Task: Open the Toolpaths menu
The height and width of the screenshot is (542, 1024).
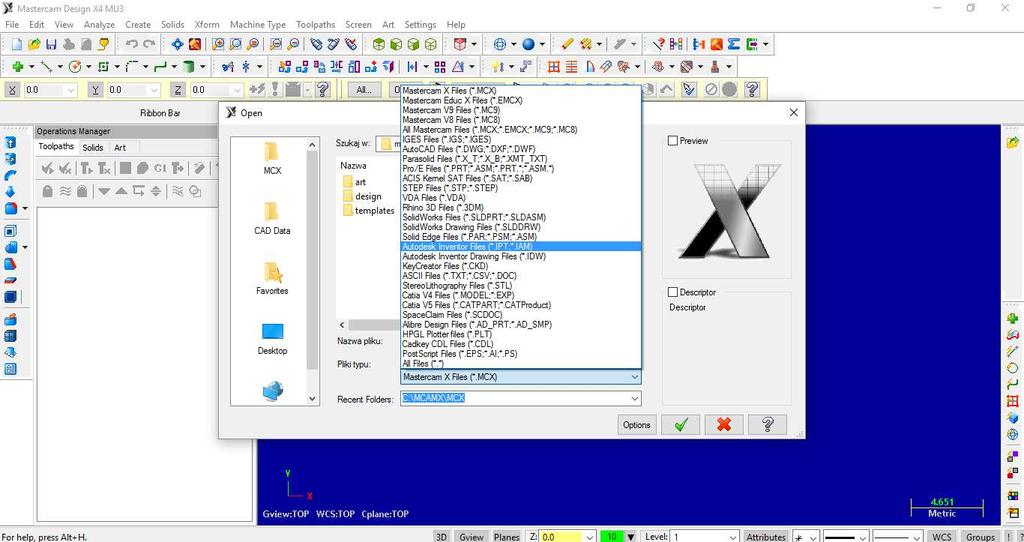Action: tap(315, 25)
